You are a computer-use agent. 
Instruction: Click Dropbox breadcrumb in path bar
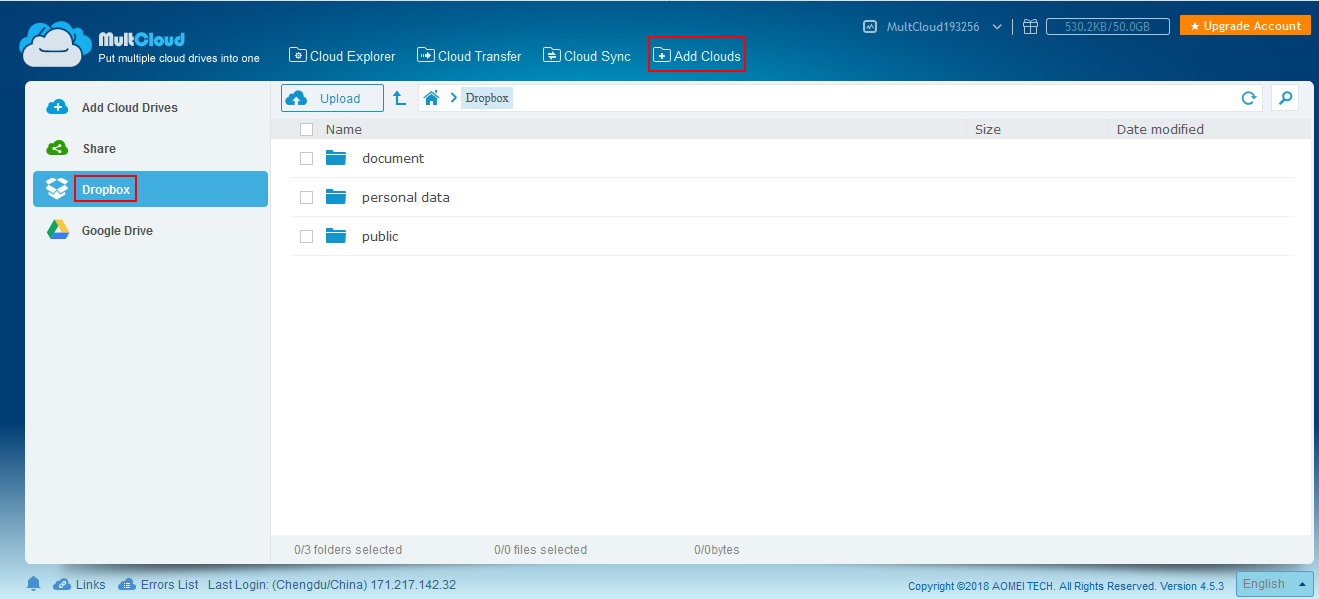[x=487, y=98]
